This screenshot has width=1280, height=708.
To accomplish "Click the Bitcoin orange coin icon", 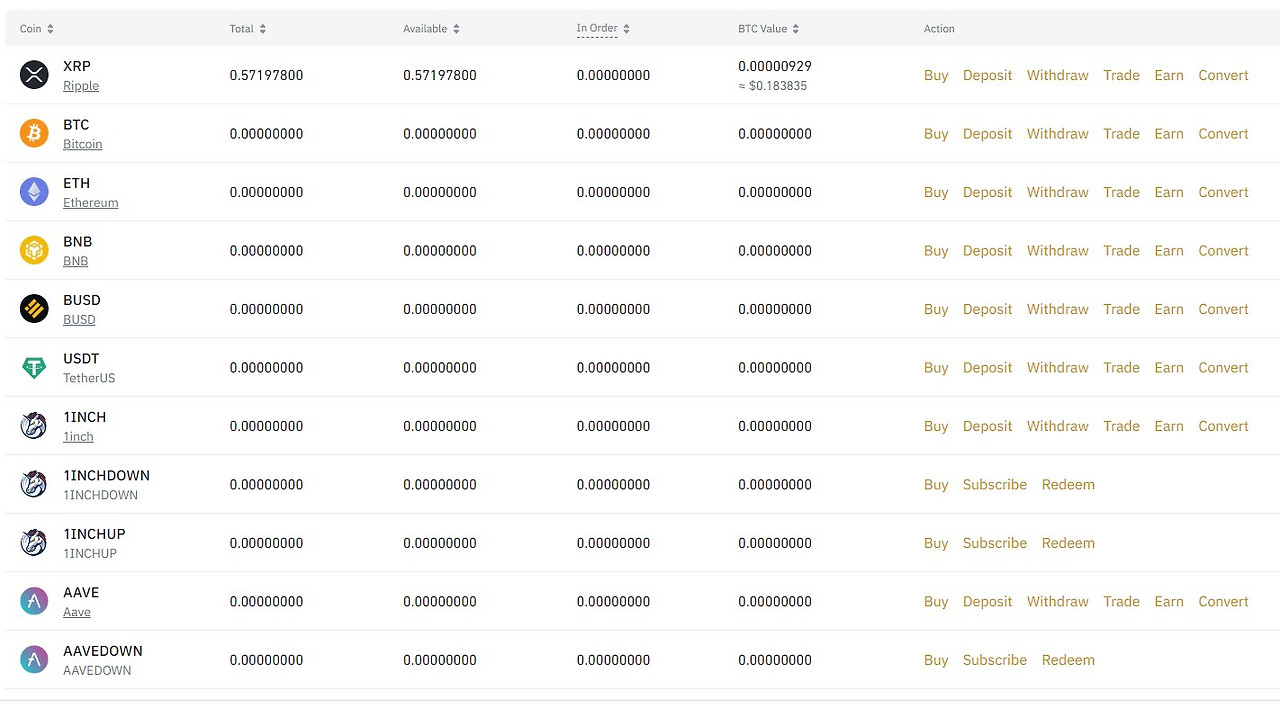I will [34, 133].
